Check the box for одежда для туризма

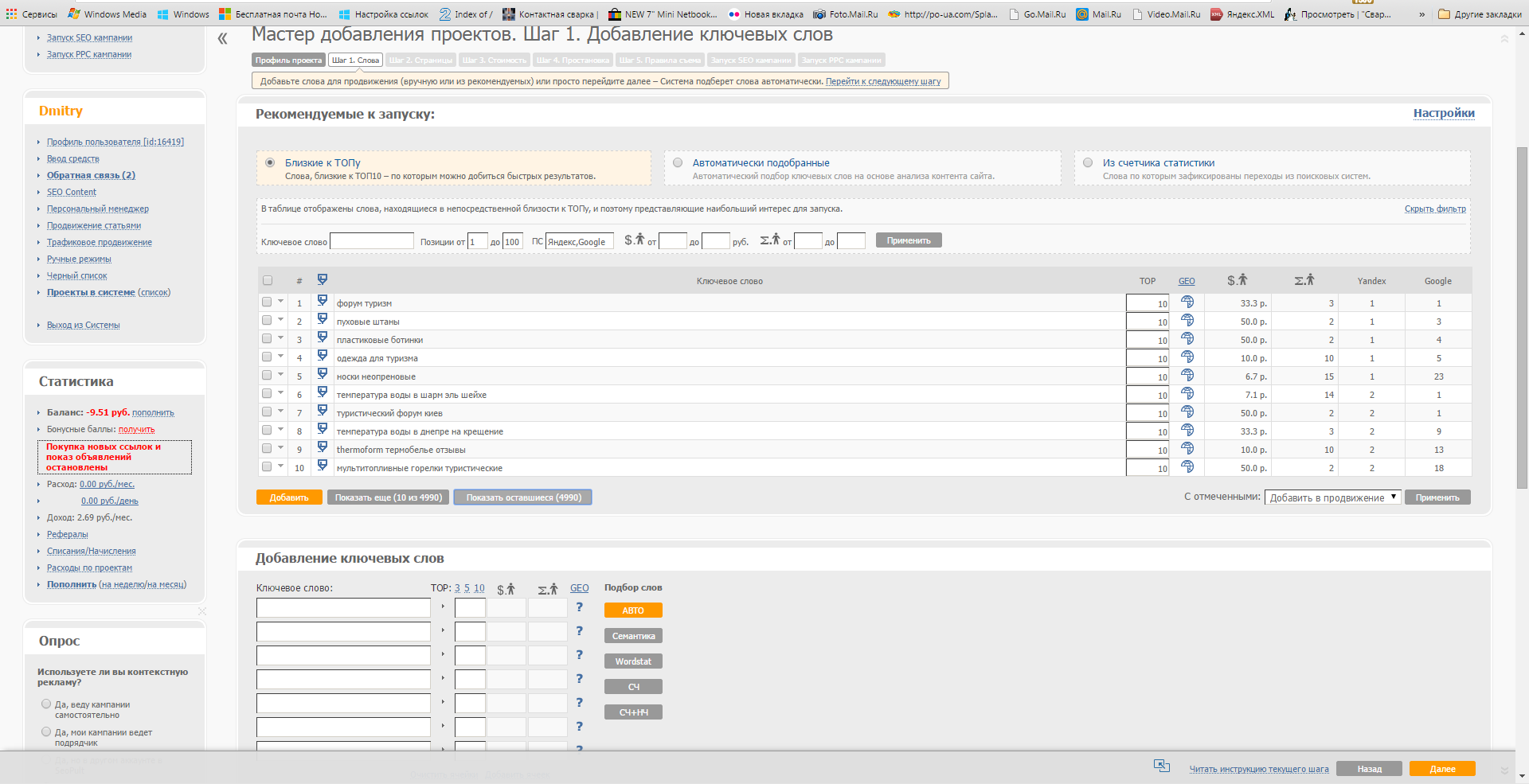point(267,357)
